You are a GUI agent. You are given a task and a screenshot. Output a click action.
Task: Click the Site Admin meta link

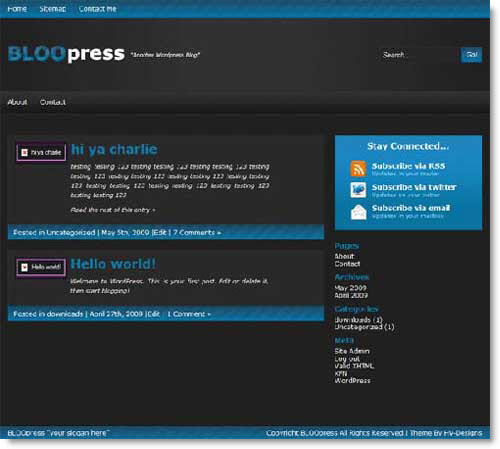click(352, 351)
